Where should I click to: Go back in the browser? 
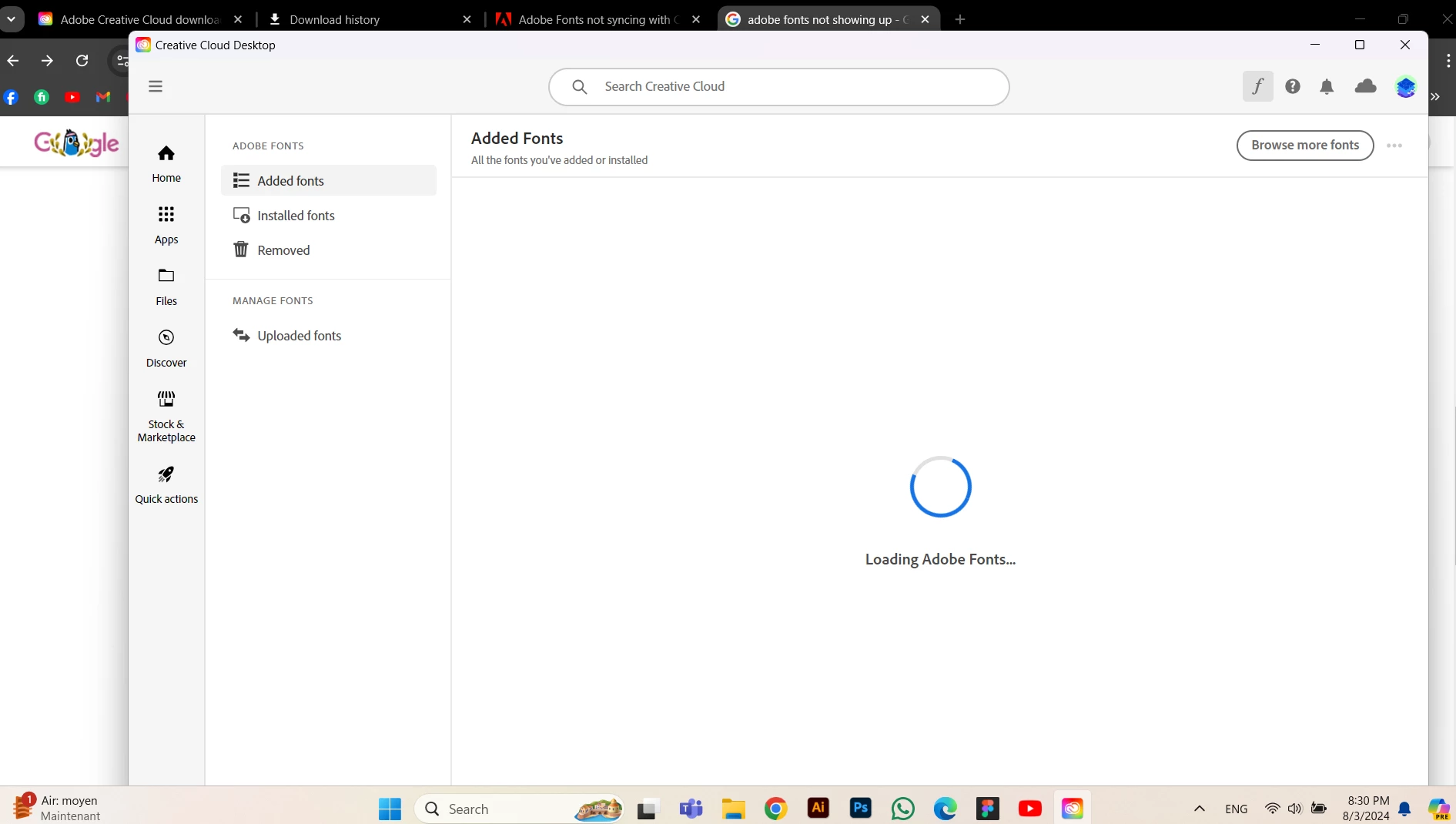point(13,60)
